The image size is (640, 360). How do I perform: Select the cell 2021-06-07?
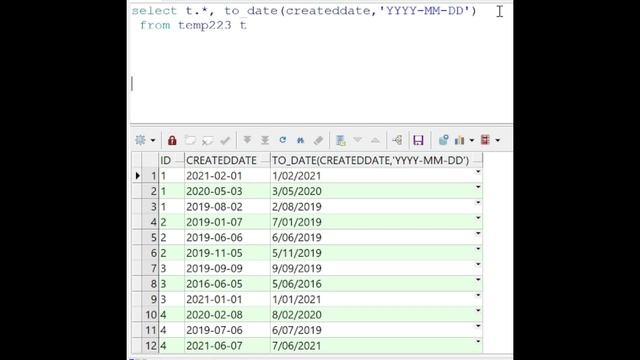[x=227, y=346]
